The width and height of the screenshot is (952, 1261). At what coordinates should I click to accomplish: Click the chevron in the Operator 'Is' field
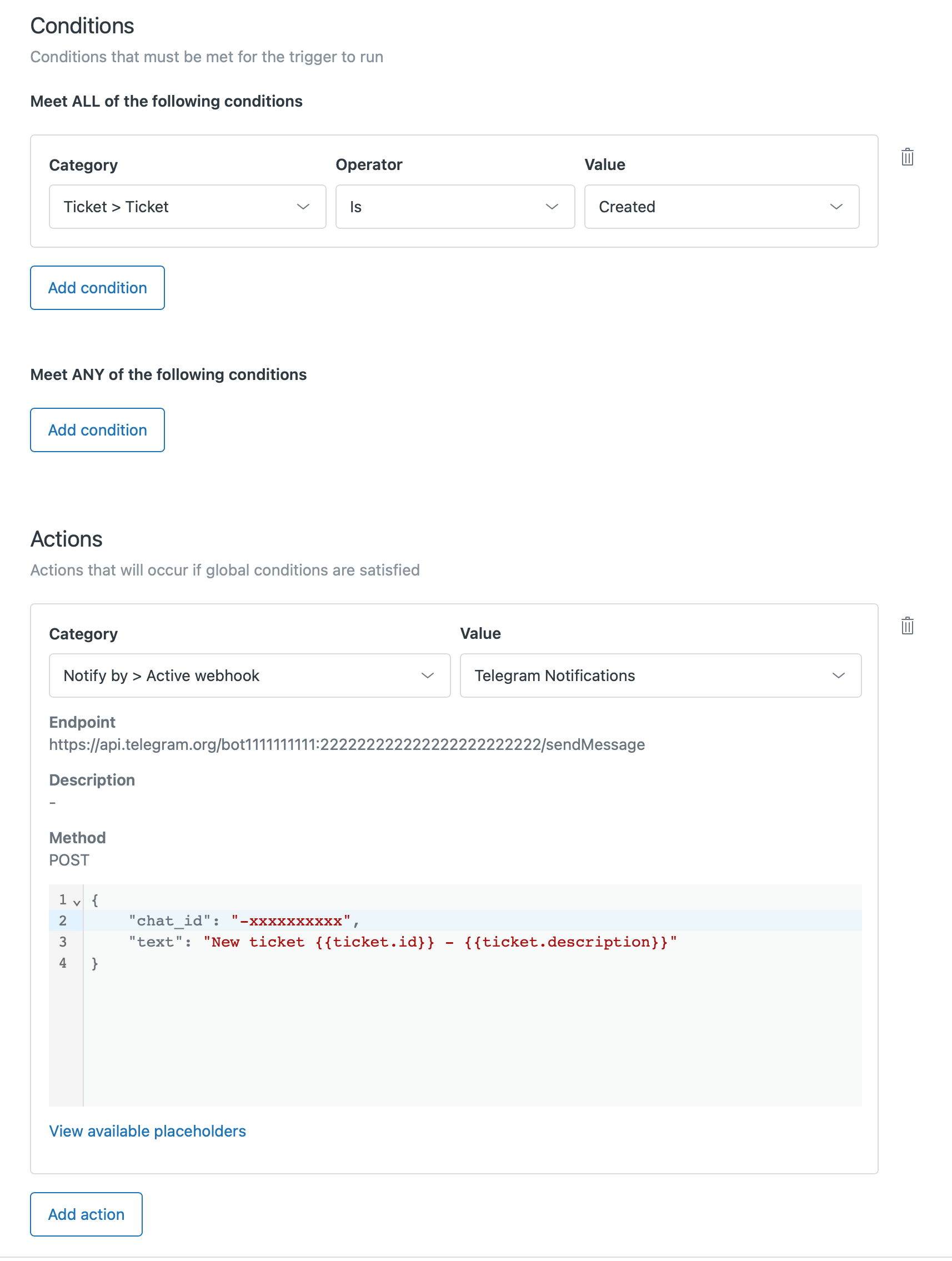[x=551, y=206]
